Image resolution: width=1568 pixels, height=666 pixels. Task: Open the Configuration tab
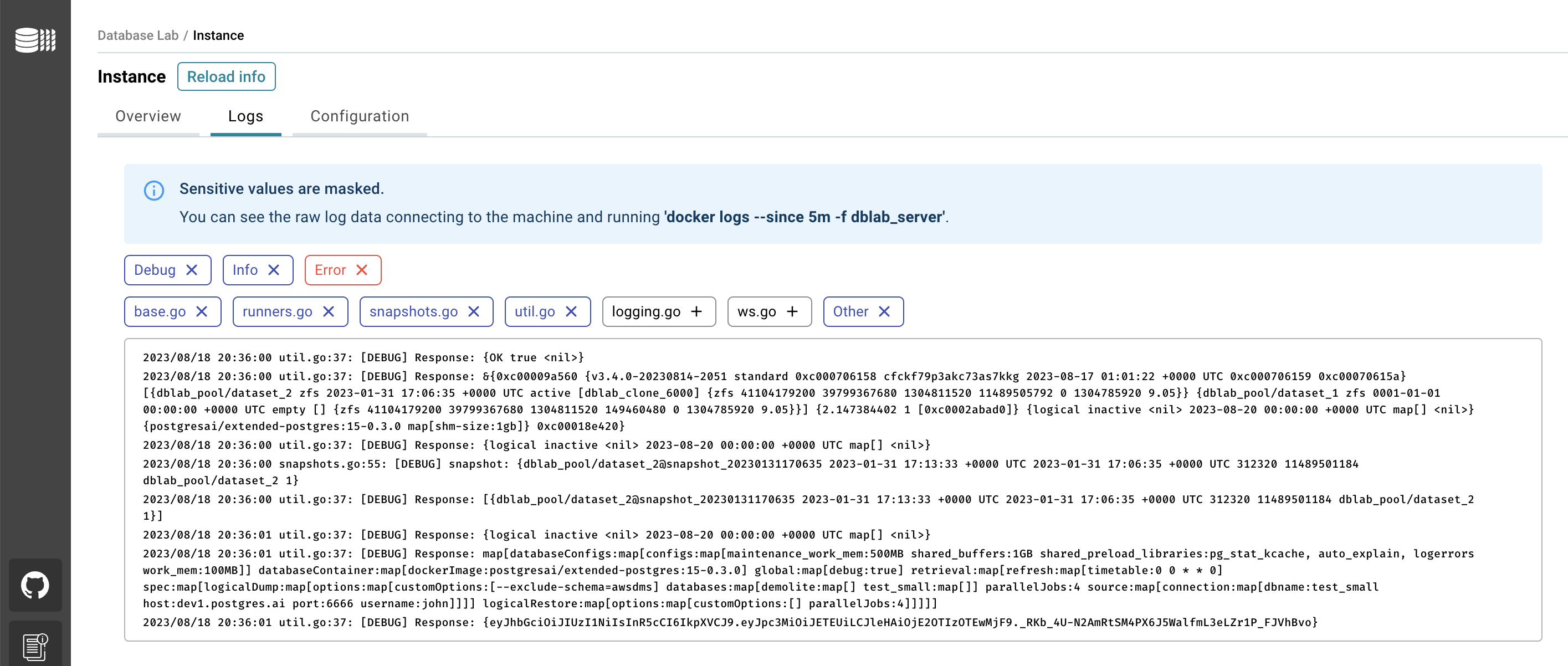pyautogui.click(x=360, y=116)
